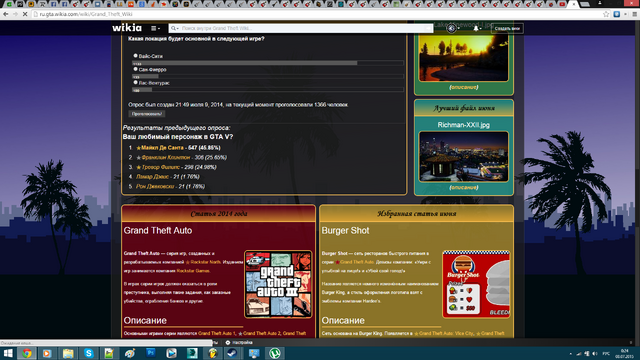Select the Вайс-Сити poll option
This screenshot has width=640, height=360.
click(x=136, y=56)
